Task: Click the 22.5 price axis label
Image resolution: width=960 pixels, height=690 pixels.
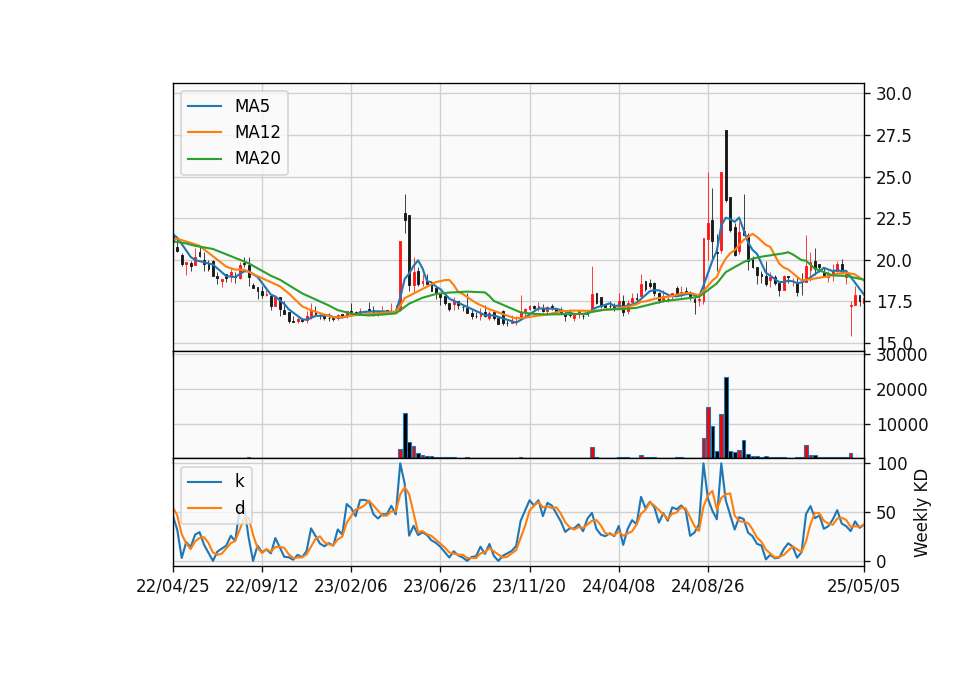Action: pos(894,219)
